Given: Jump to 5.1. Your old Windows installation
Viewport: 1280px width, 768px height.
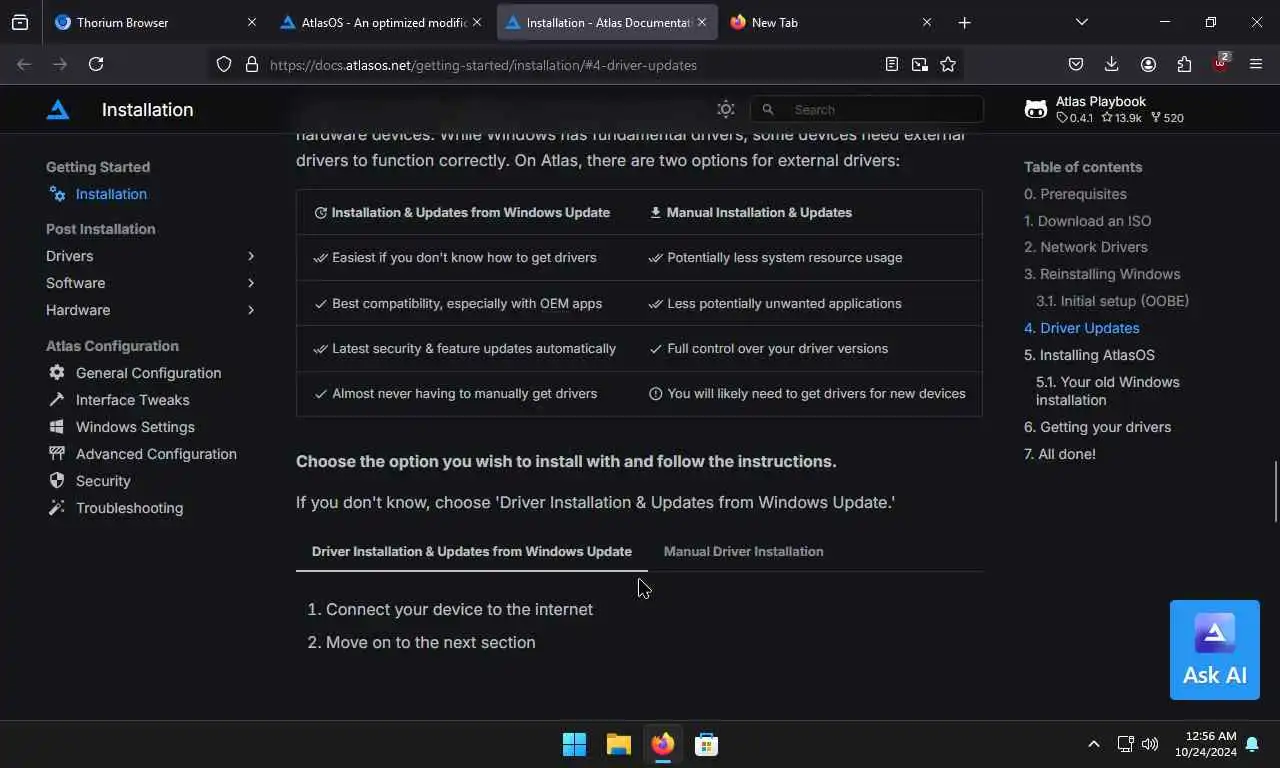Looking at the screenshot, I should [1108, 391].
